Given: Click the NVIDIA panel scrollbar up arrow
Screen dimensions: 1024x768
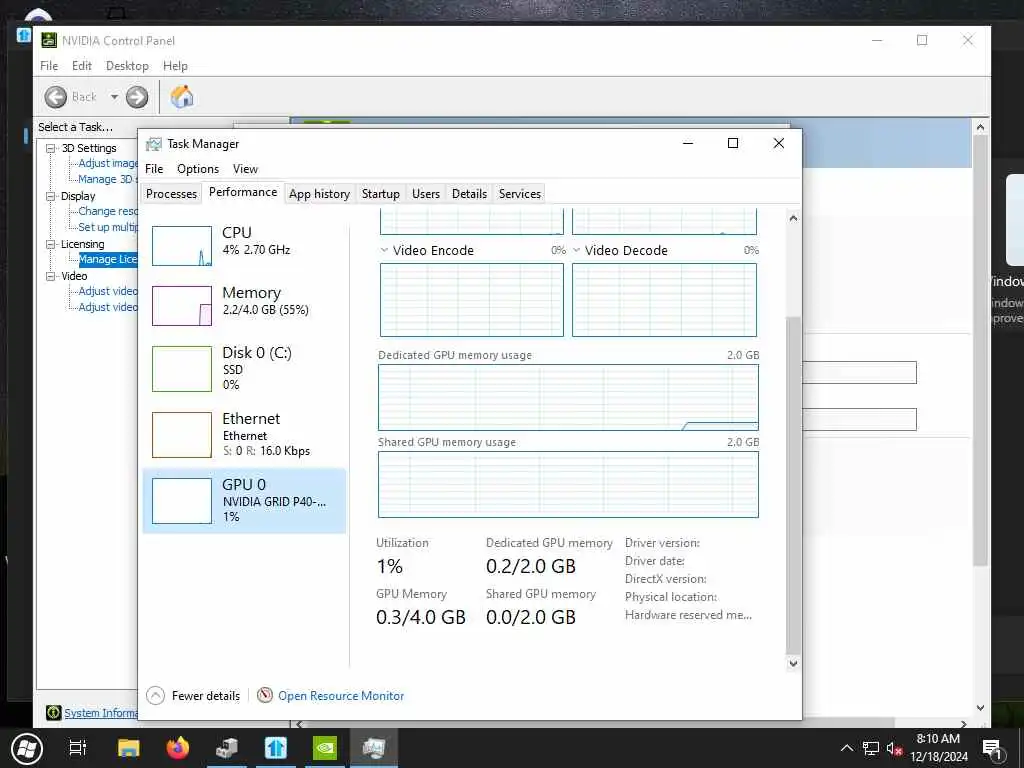Looking at the screenshot, I should [980, 128].
